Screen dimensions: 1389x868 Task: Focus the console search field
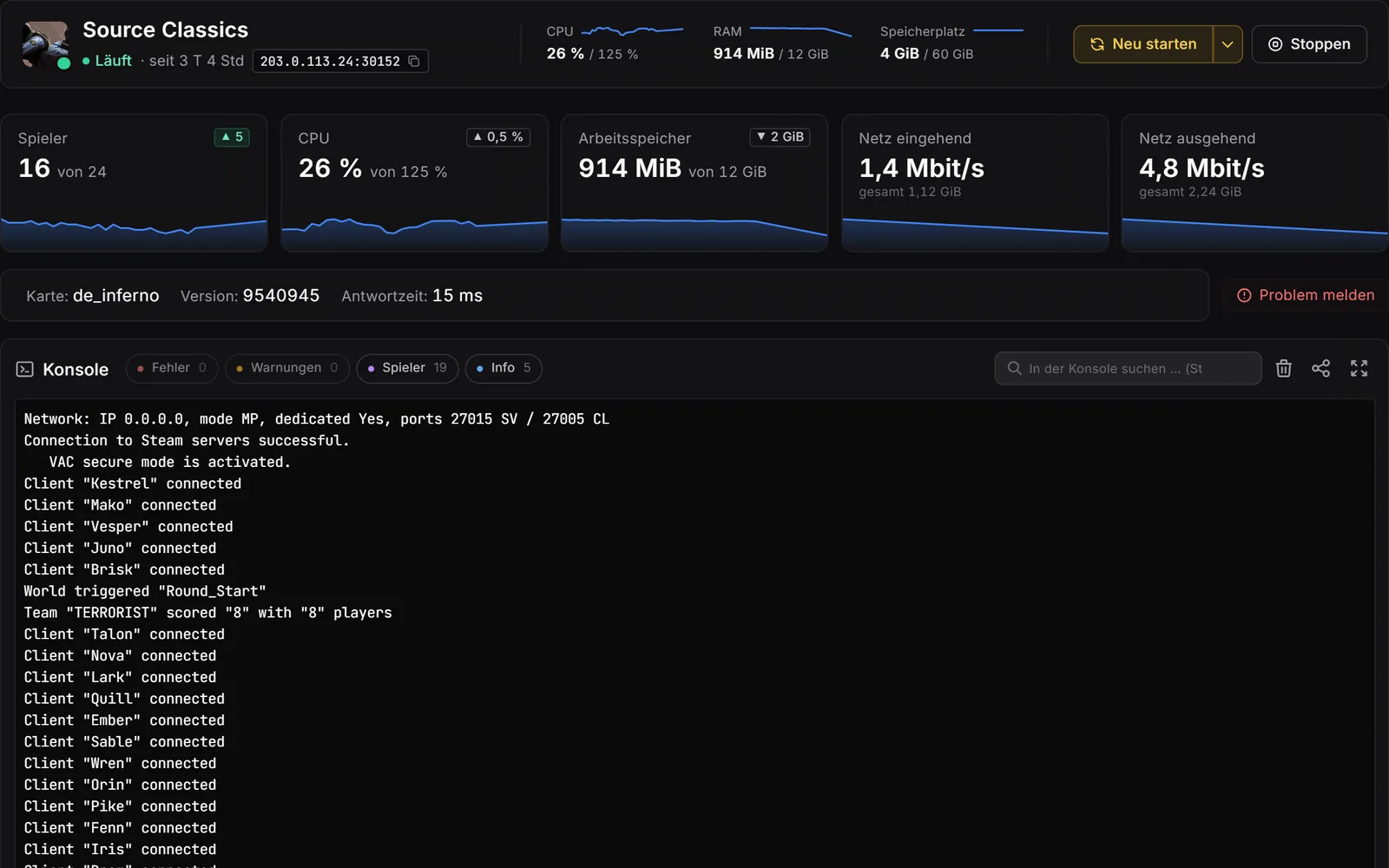(x=1128, y=368)
